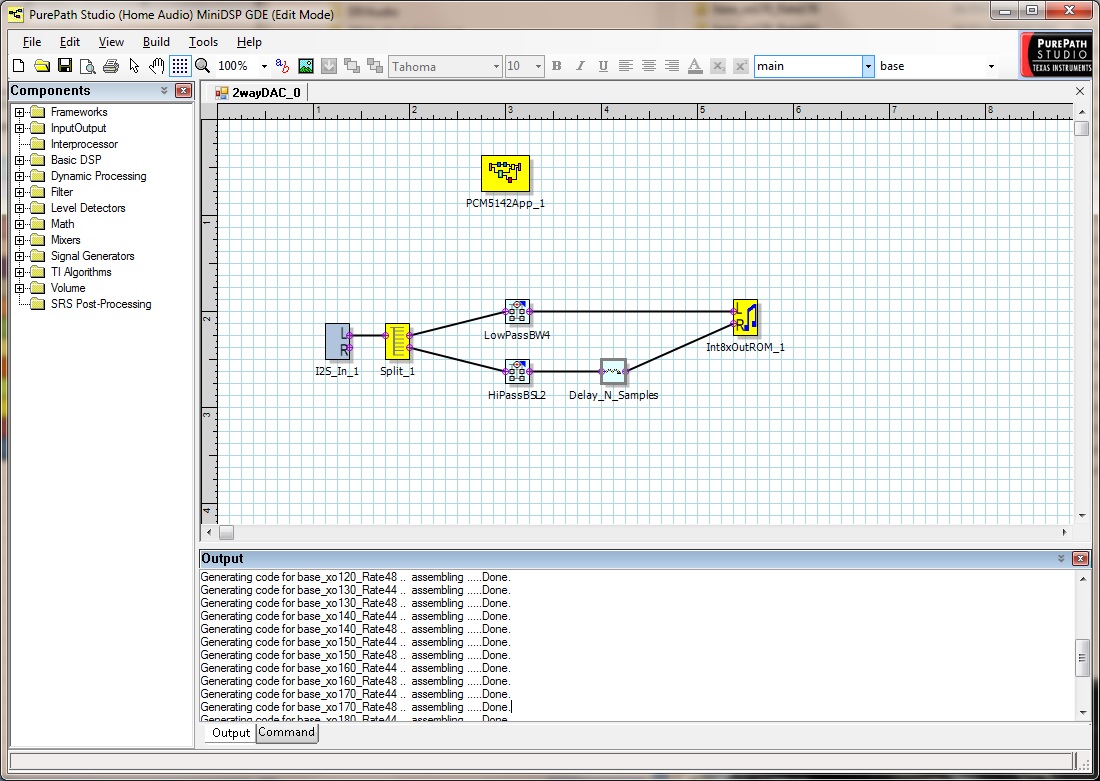Screen dimensions: 1100x781
Task: Close the 2wayDAC_0 document
Action: pos(1080,91)
